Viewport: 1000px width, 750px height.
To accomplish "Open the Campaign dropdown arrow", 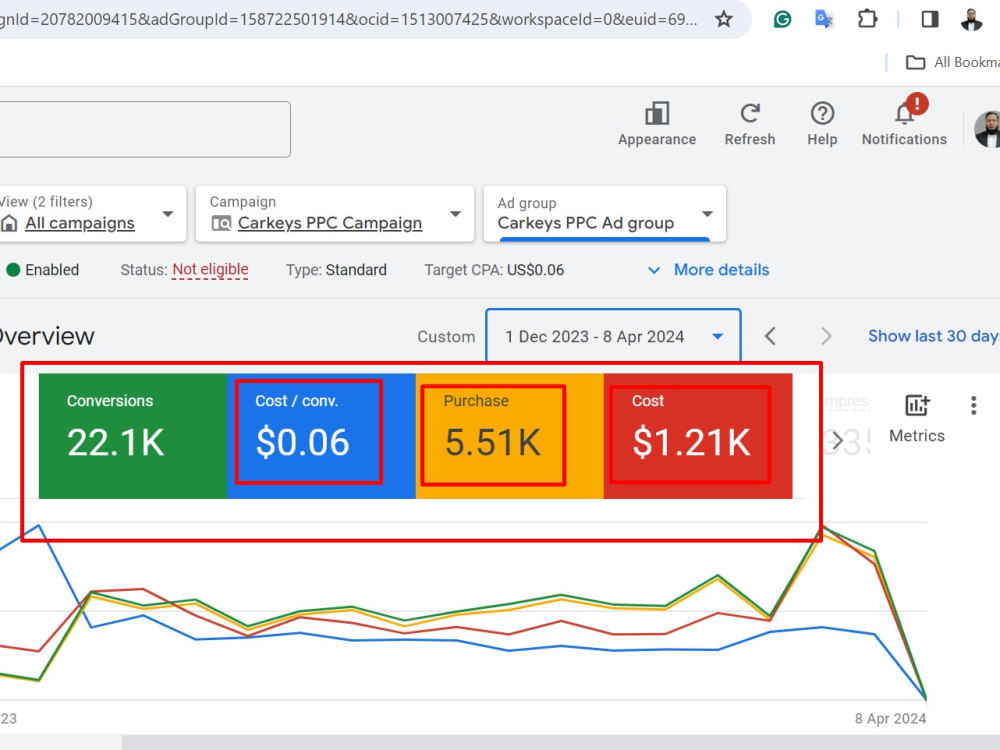I will [x=455, y=214].
